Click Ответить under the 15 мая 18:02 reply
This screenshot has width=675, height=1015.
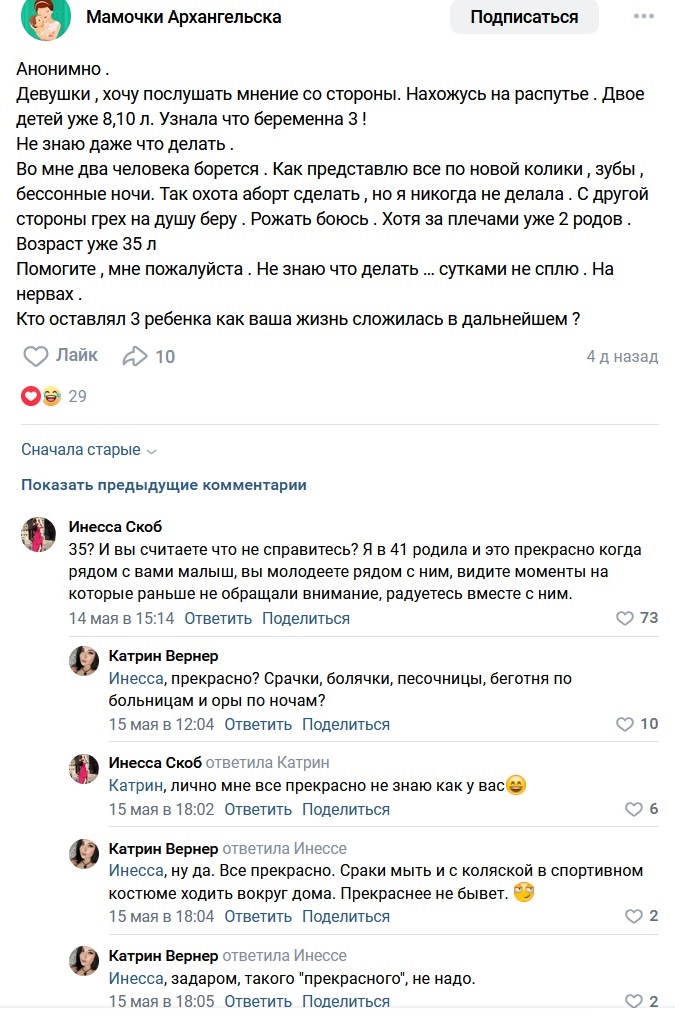(x=258, y=809)
